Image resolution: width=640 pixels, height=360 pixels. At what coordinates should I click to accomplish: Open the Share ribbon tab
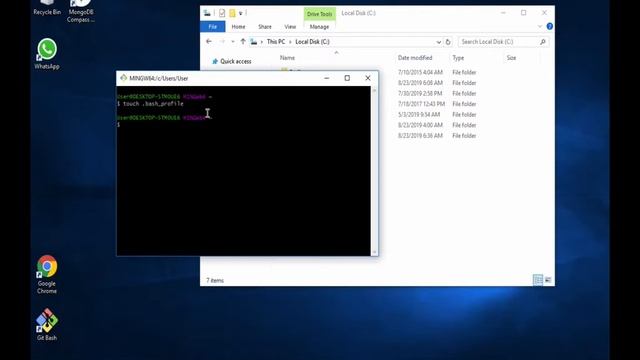(x=264, y=27)
